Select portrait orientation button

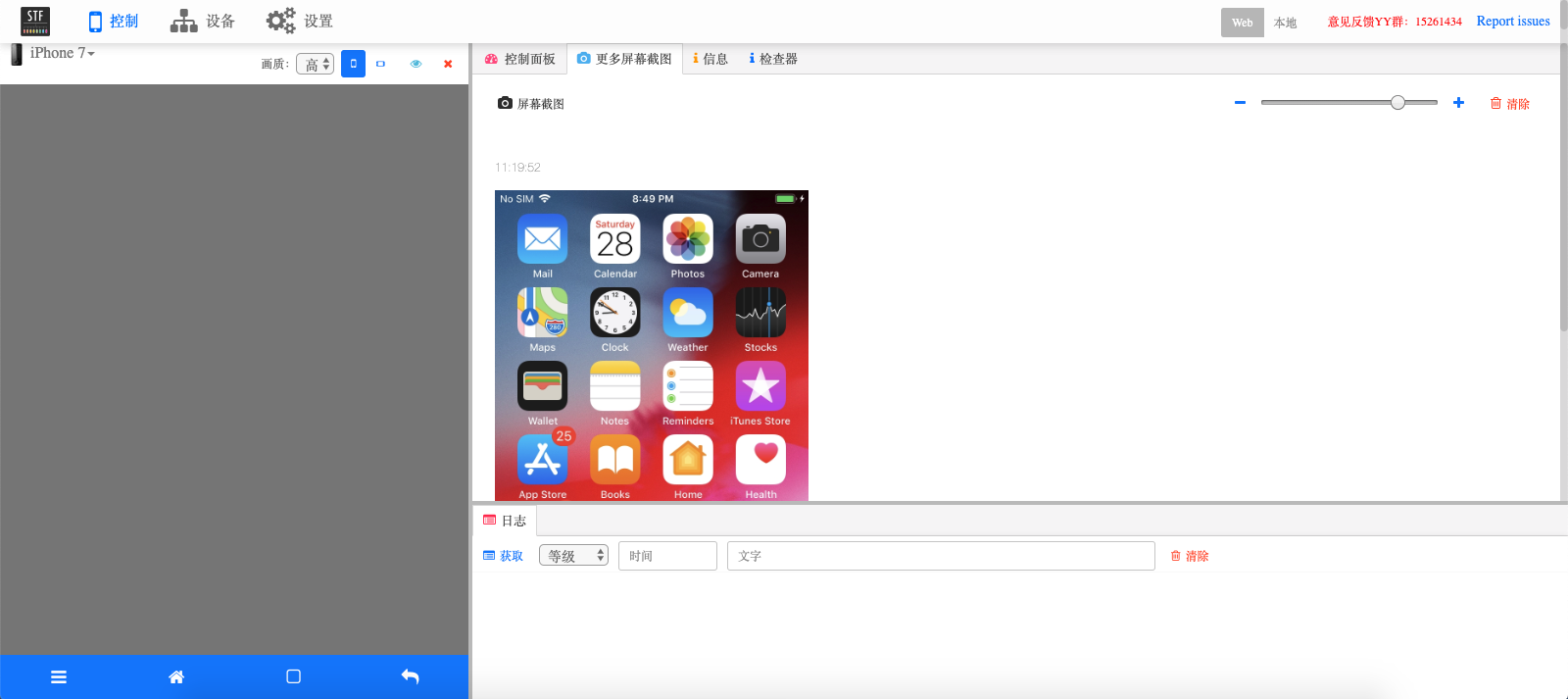pos(353,64)
